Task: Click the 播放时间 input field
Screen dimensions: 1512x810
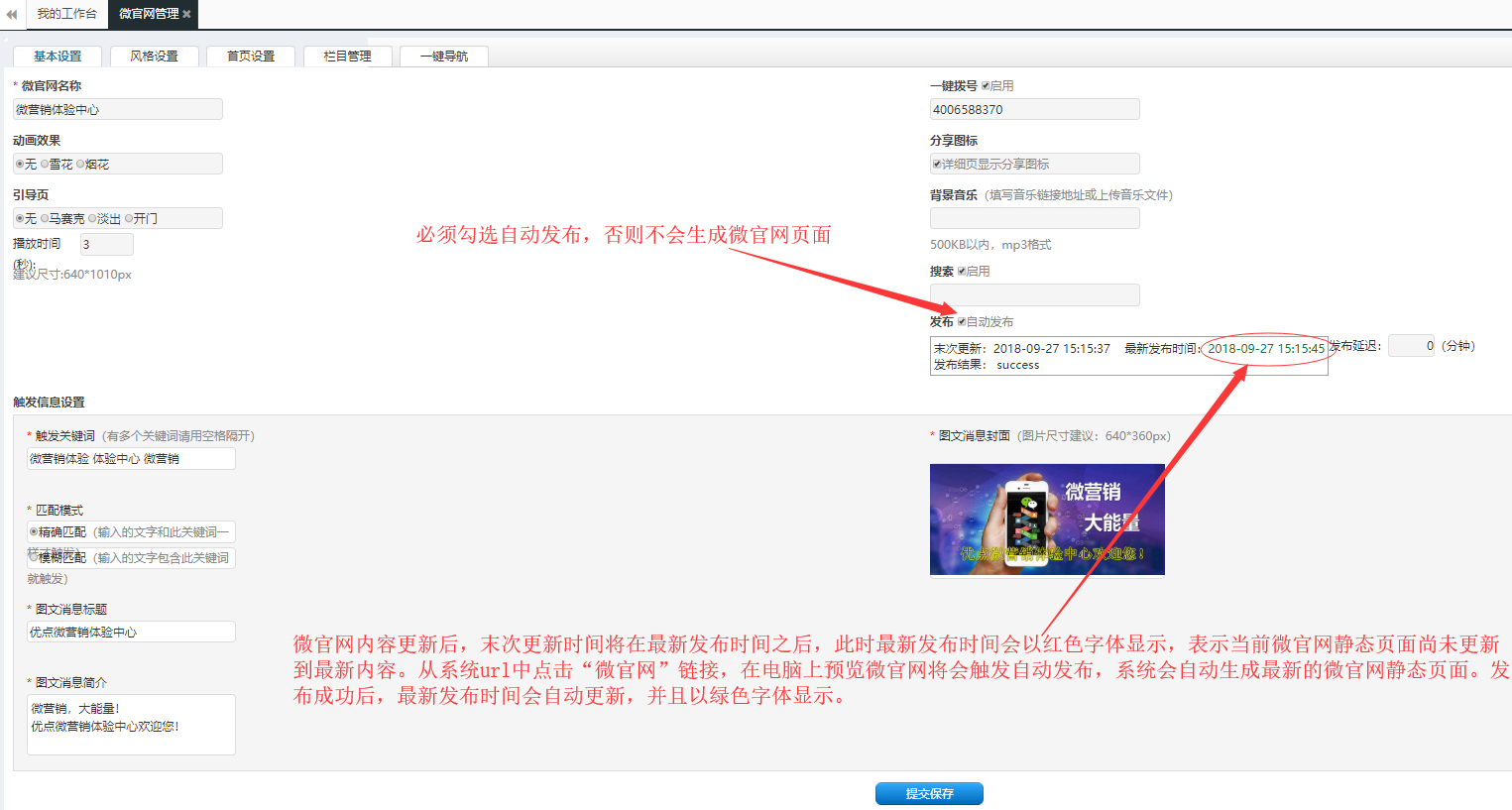Action: (x=106, y=244)
